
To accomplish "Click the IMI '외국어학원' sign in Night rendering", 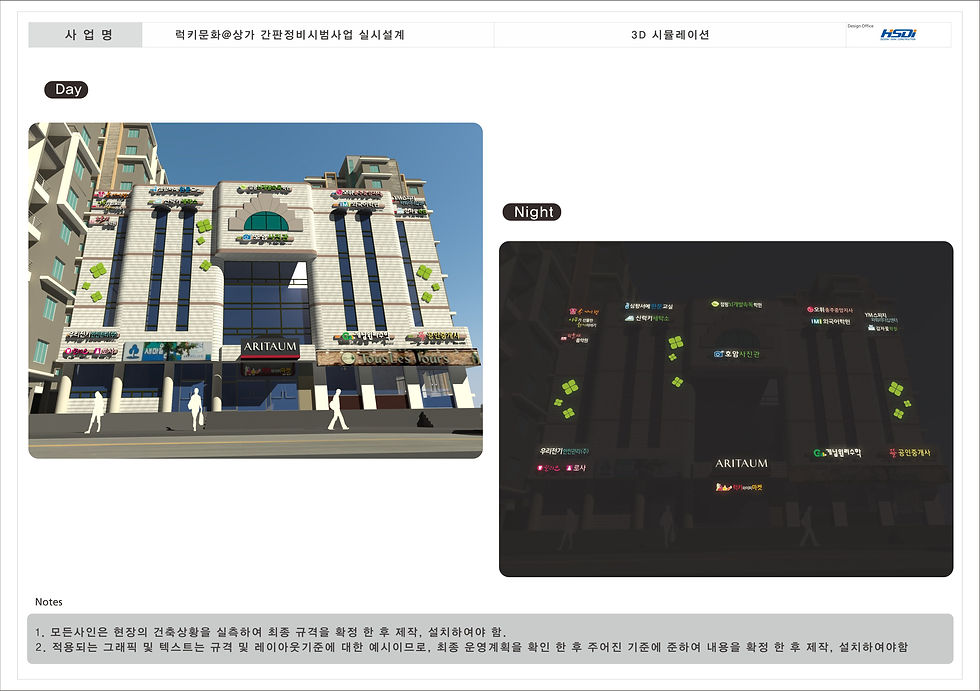I will coord(831,321).
